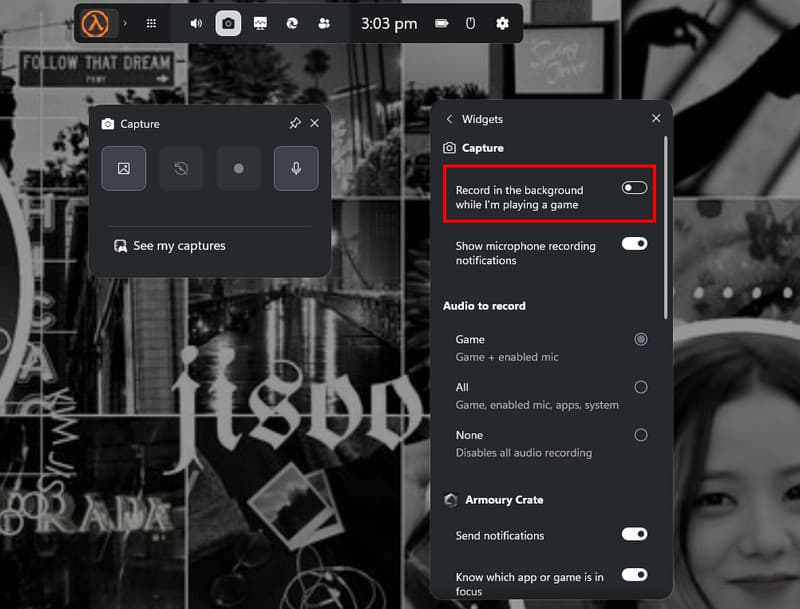Select the Game audio radio option
Image resolution: width=800 pixels, height=609 pixels.
tap(641, 339)
